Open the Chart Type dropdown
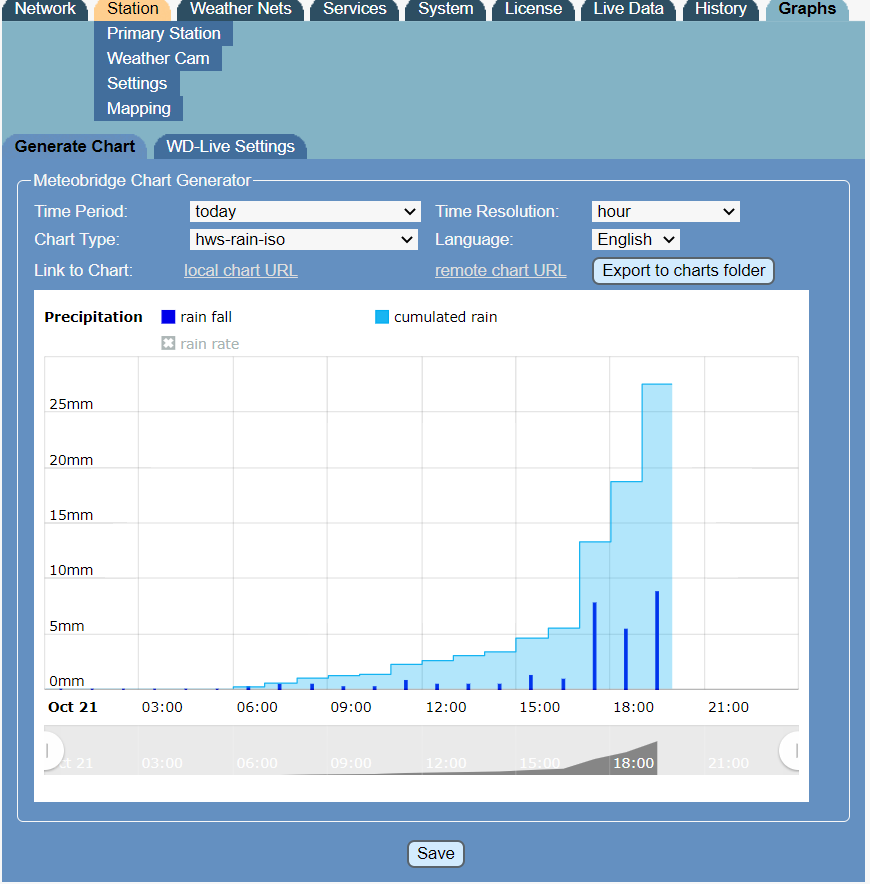The height and width of the screenshot is (884, 870). point(305,240)
